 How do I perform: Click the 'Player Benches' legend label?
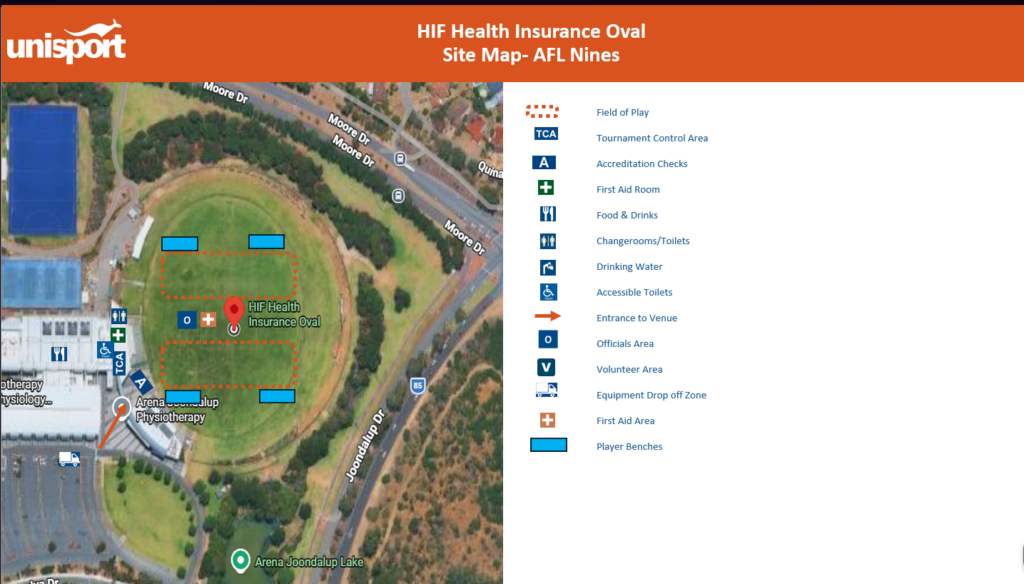(x=629, y=446)
